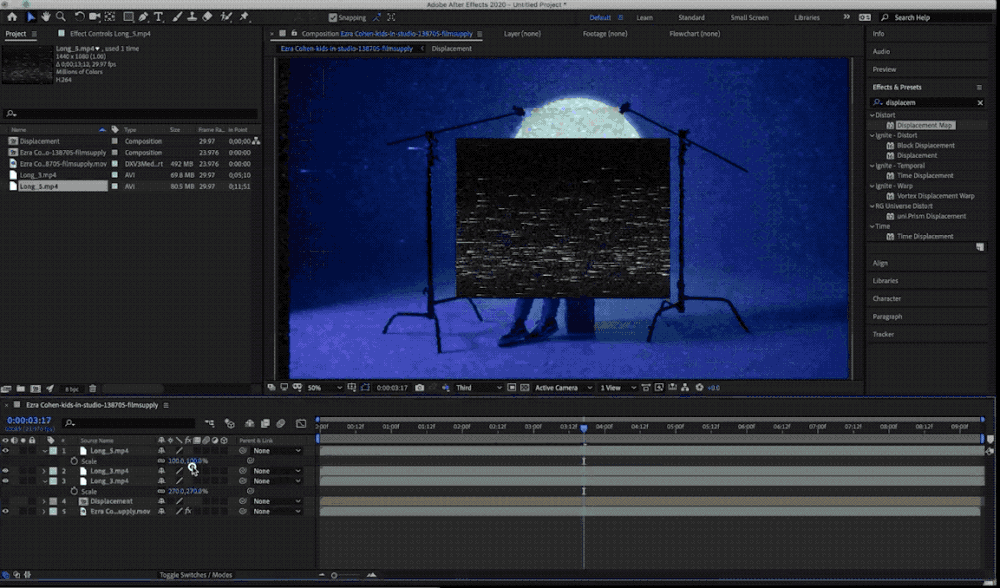Collapse the Scale property of Long_5.mp4

[44, 451]
